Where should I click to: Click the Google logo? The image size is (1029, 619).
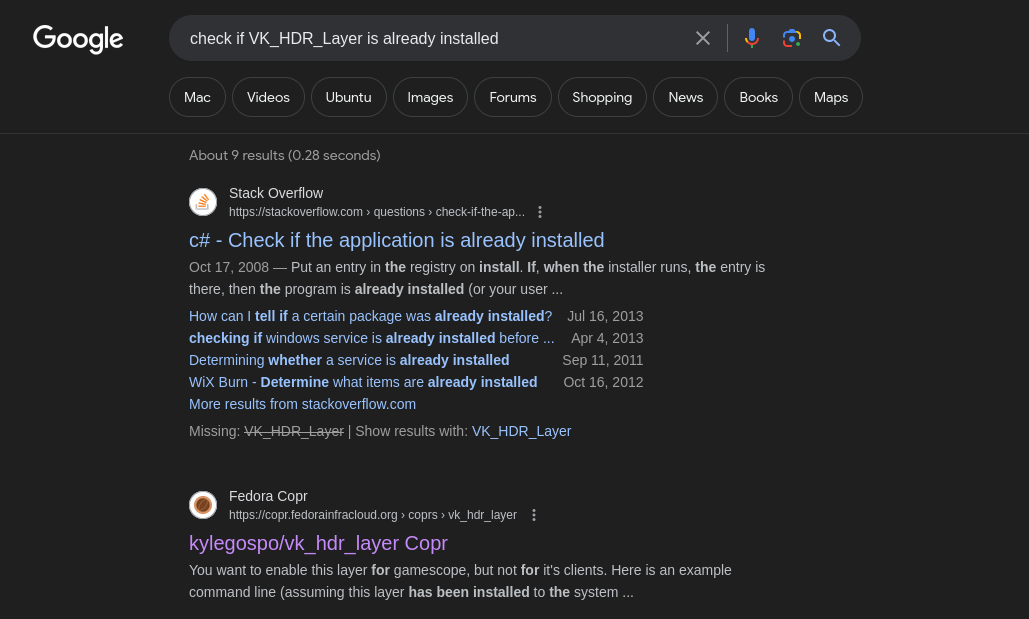78,39
